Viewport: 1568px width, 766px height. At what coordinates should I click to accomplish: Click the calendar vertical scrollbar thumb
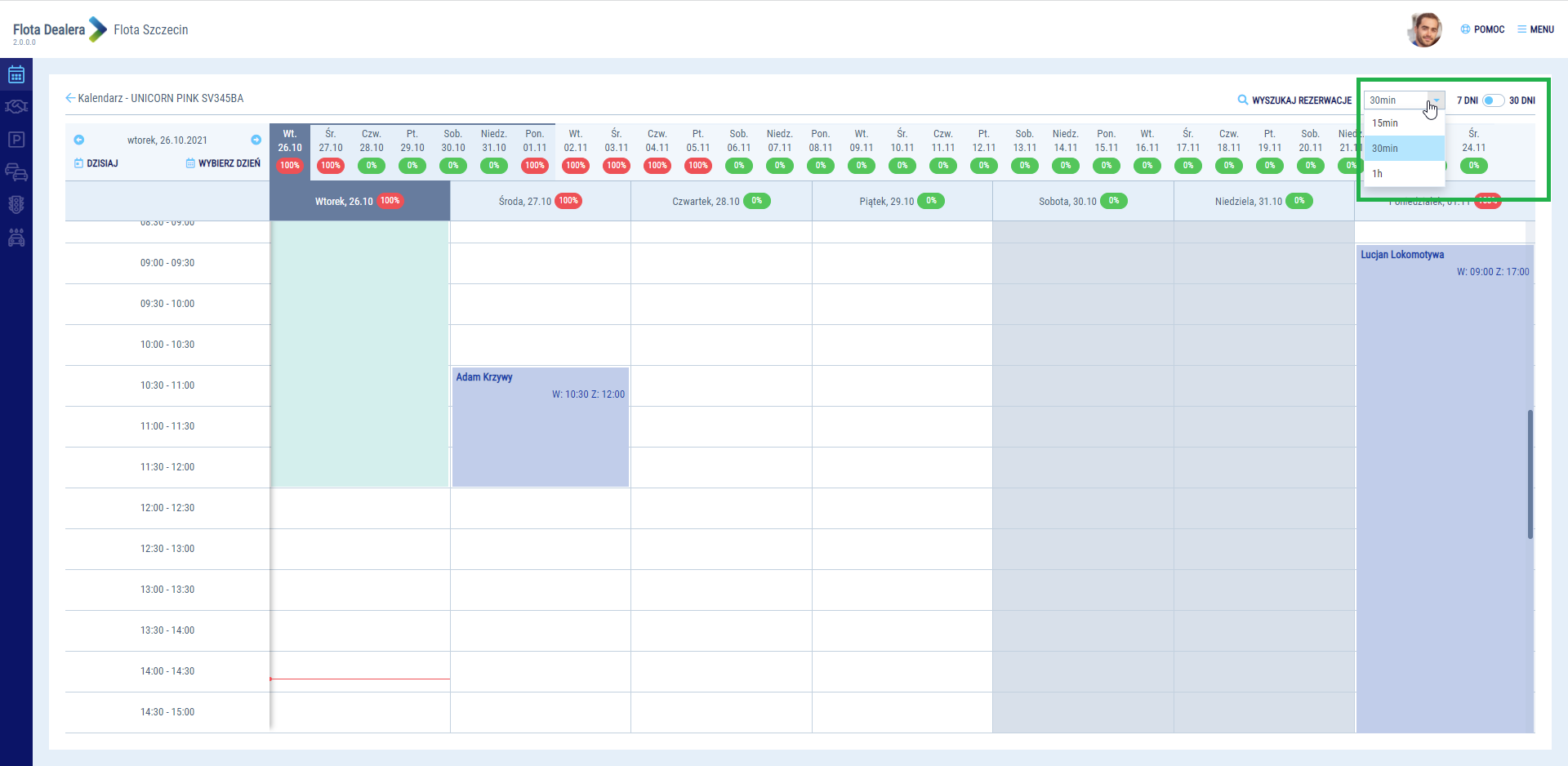[x=1530, y=474]
